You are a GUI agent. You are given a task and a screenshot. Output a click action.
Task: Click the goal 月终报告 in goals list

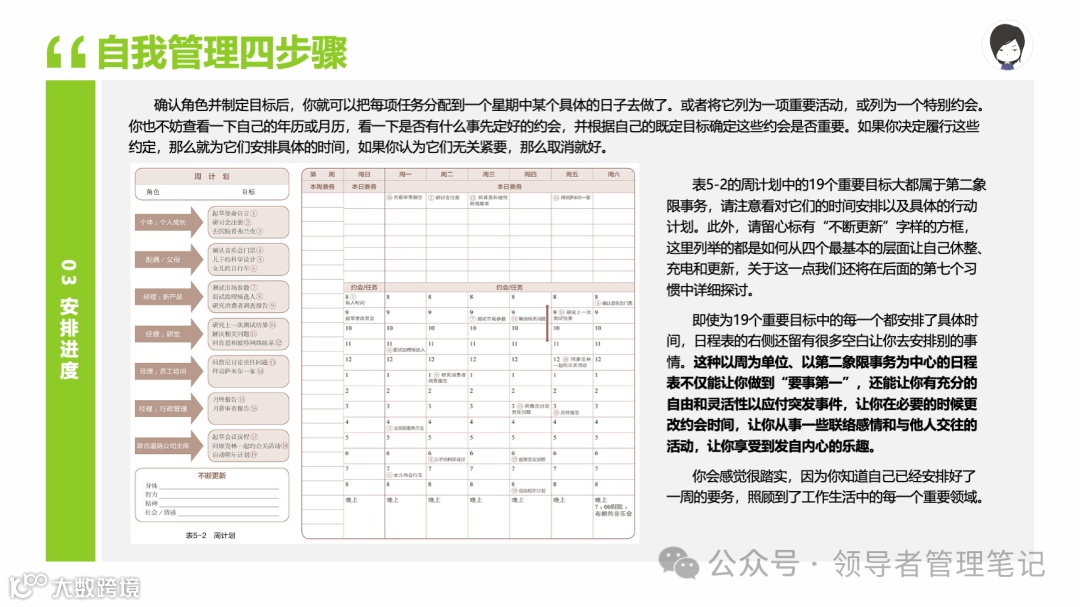[x=229, y=400]
